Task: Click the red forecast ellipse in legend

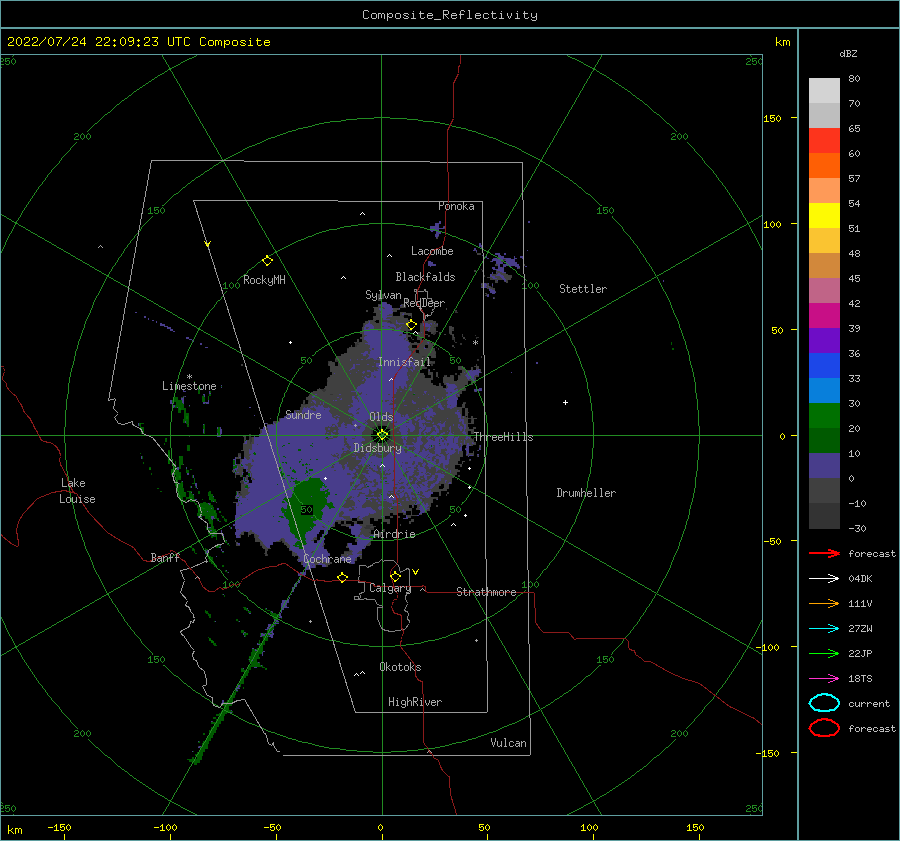Action: point(824,728)
